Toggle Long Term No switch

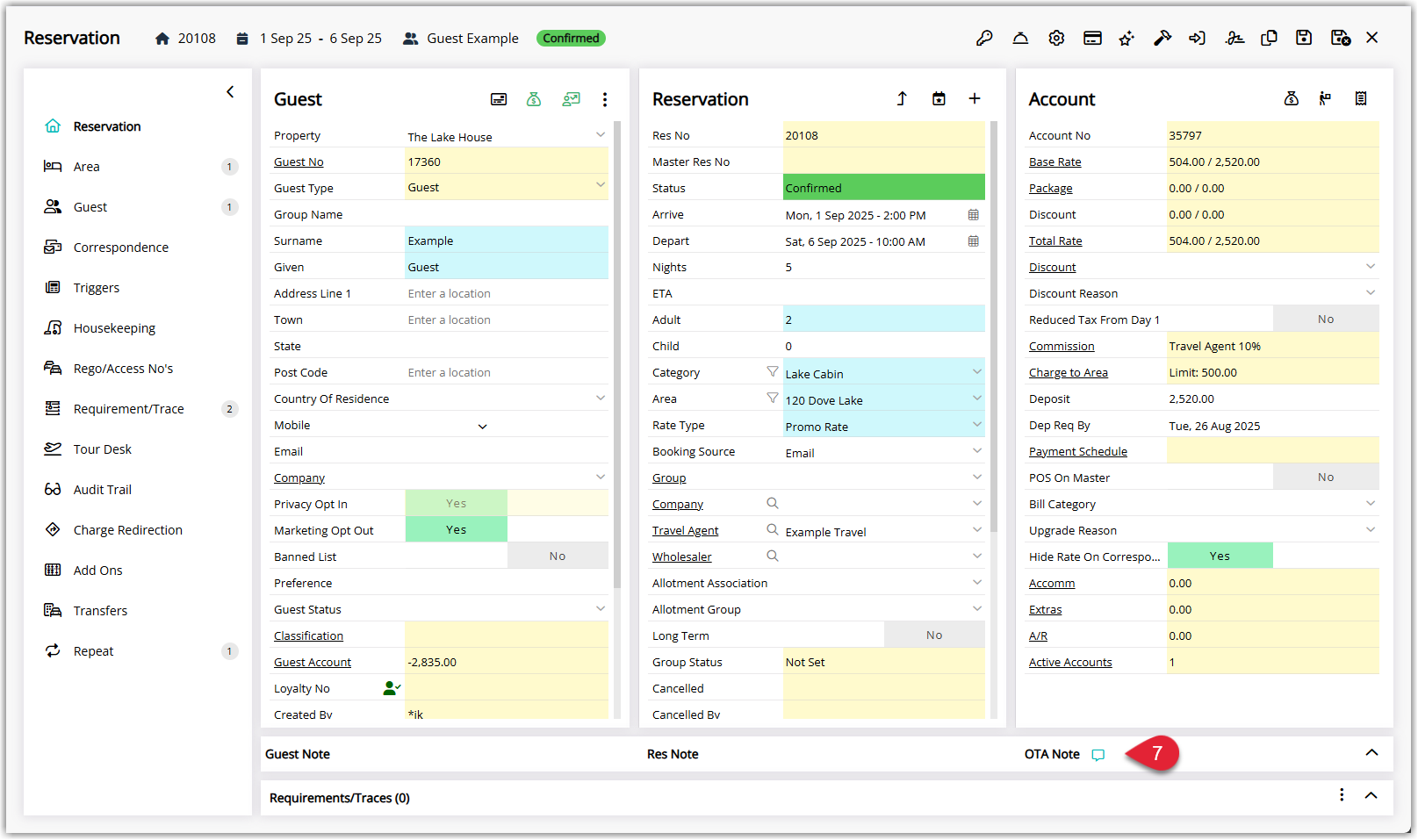click(934, 635)
